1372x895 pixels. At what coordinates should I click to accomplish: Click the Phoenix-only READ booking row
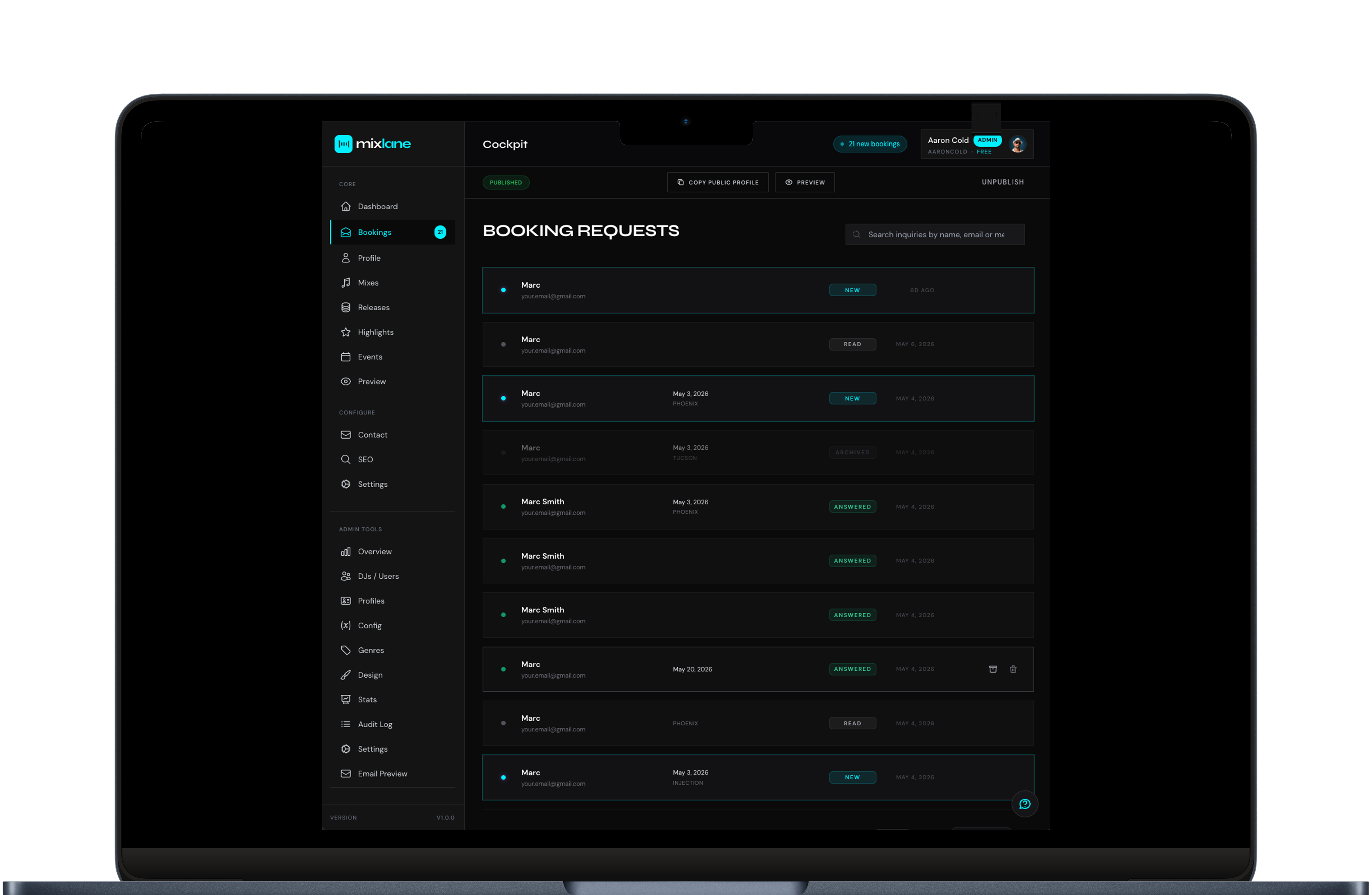tap(758, 724)
